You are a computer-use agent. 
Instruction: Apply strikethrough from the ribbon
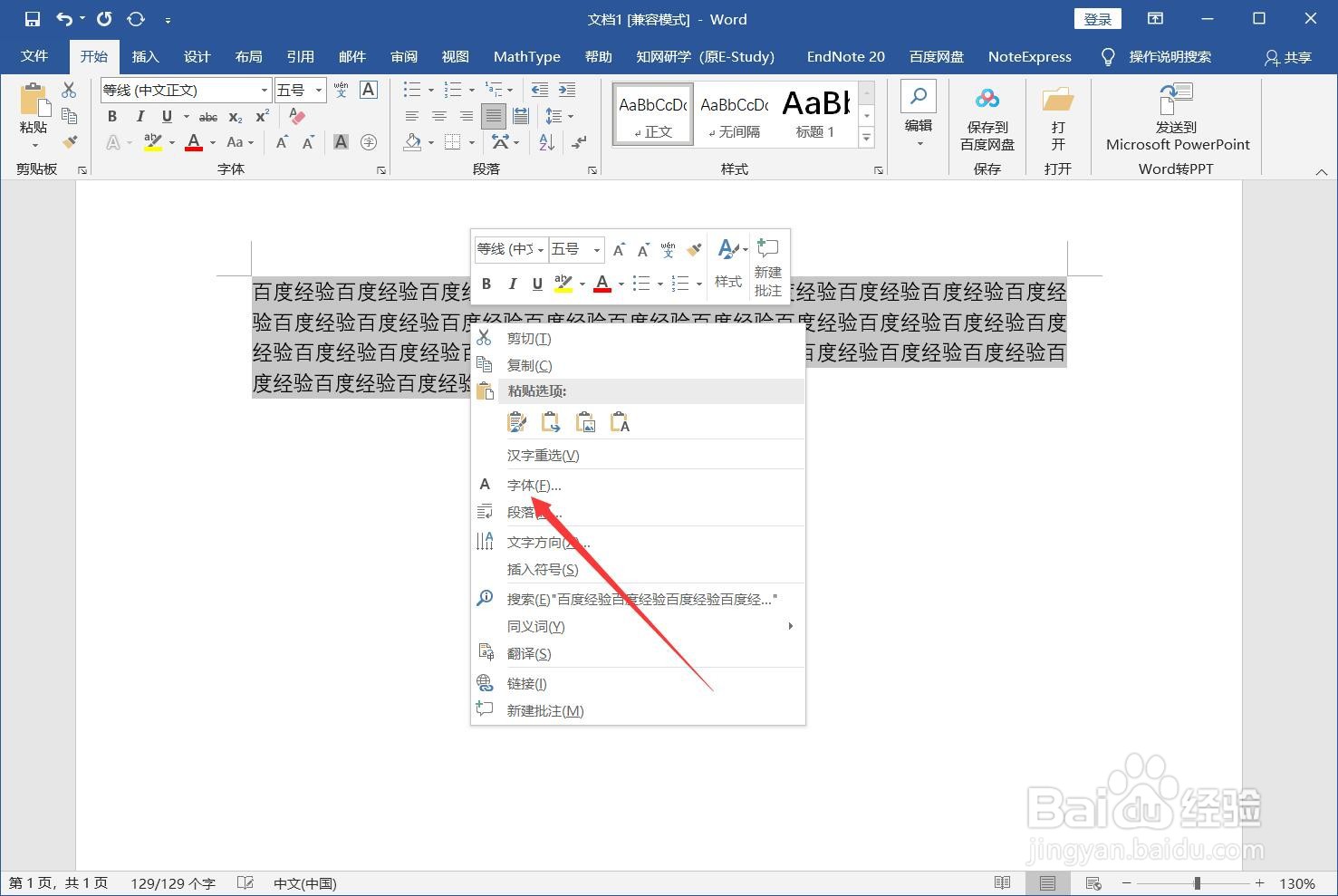(208, 117)
